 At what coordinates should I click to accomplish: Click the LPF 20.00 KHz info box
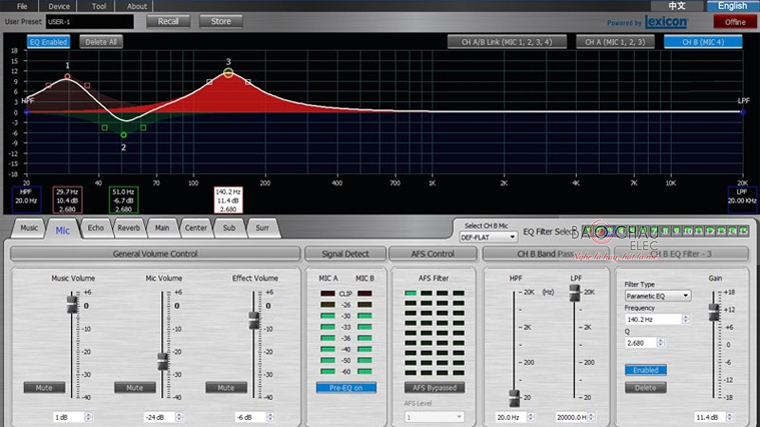coord(742,200)
